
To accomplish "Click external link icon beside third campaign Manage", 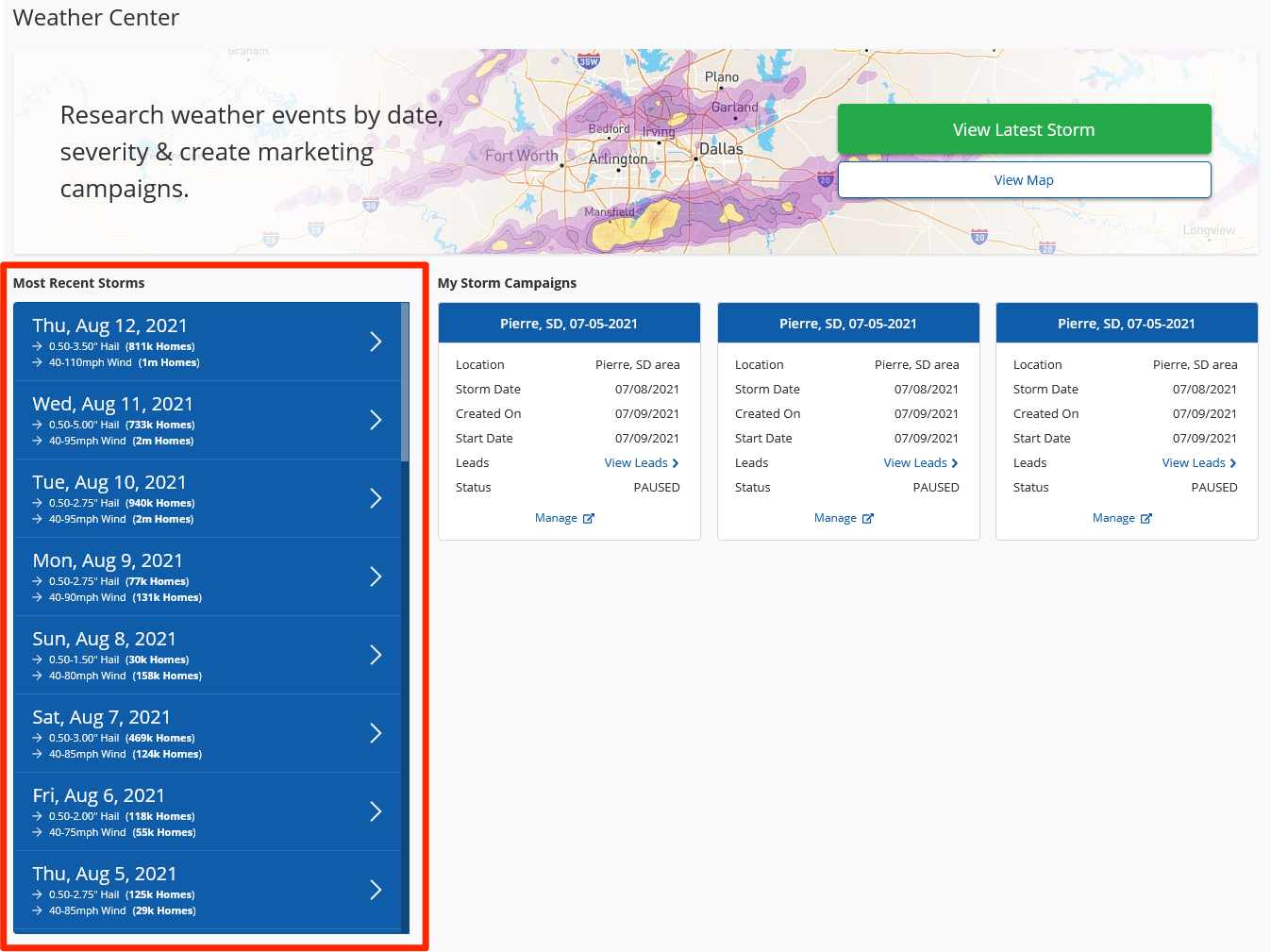I will (x=1146, y=519).
